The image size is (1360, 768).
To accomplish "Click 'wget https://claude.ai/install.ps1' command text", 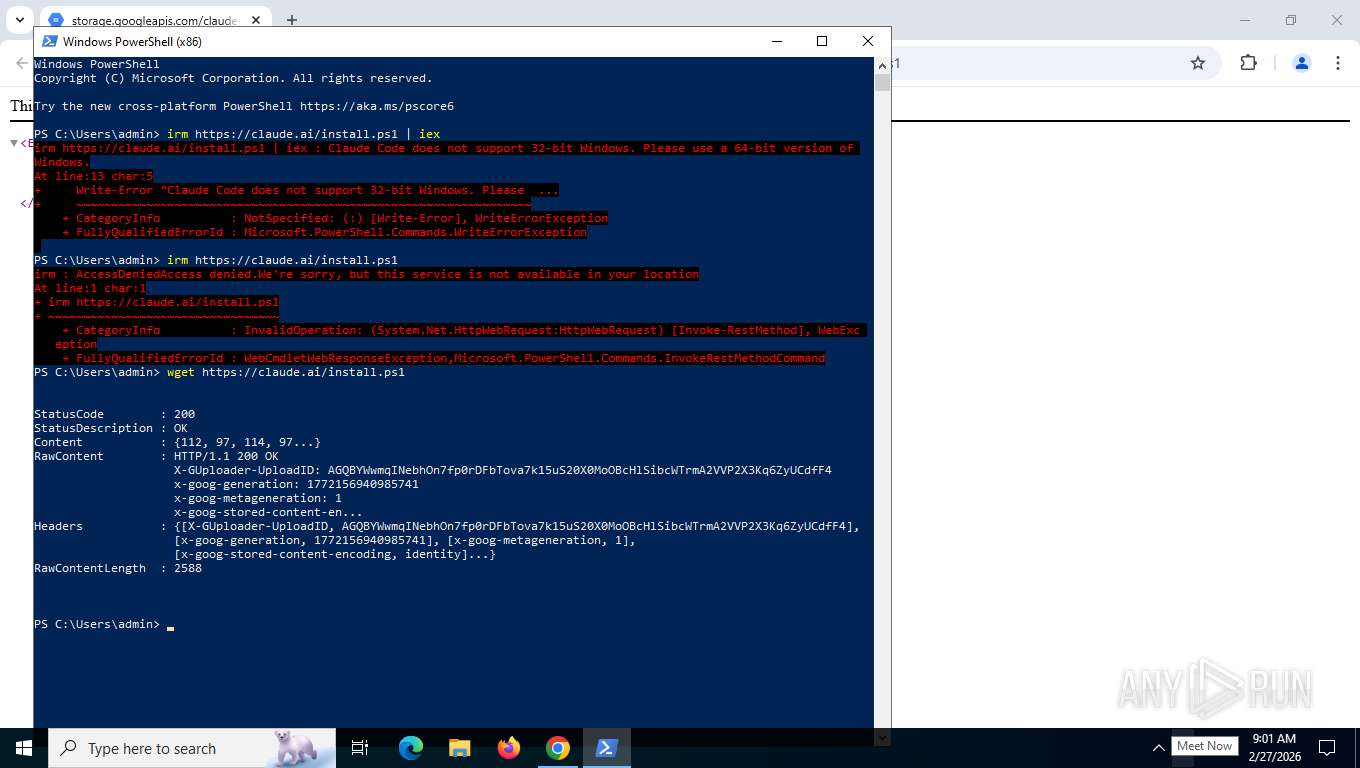I will pos(286,372).
